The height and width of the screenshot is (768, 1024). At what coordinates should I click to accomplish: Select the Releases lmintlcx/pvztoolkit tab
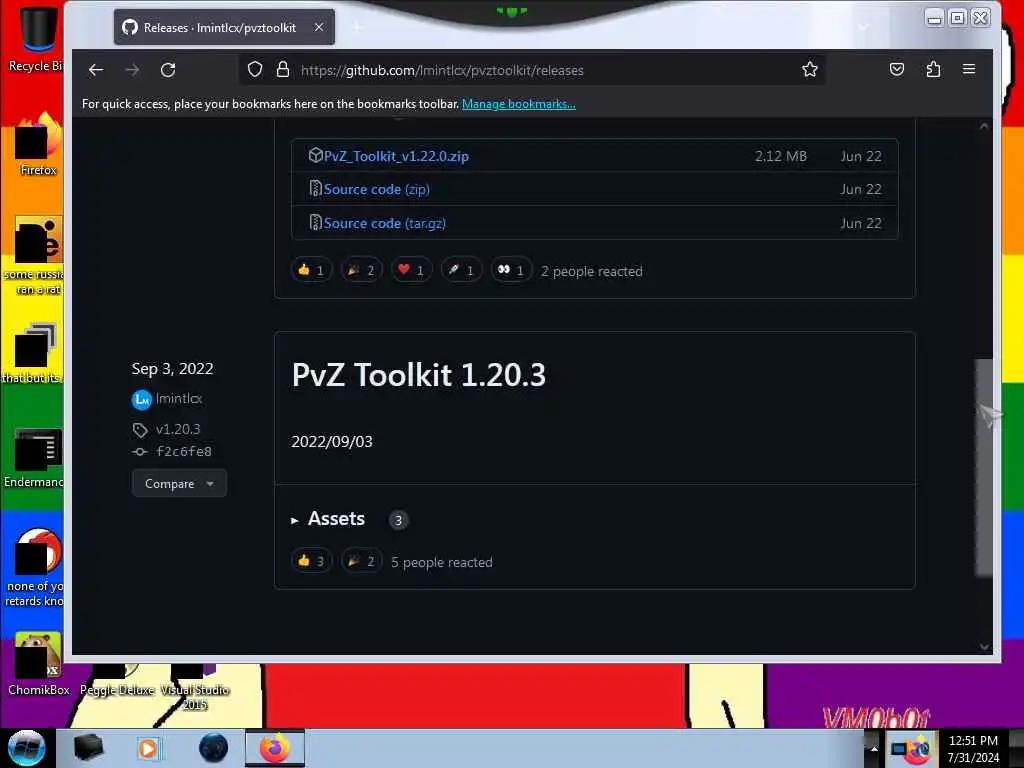[x=224, y=27]
